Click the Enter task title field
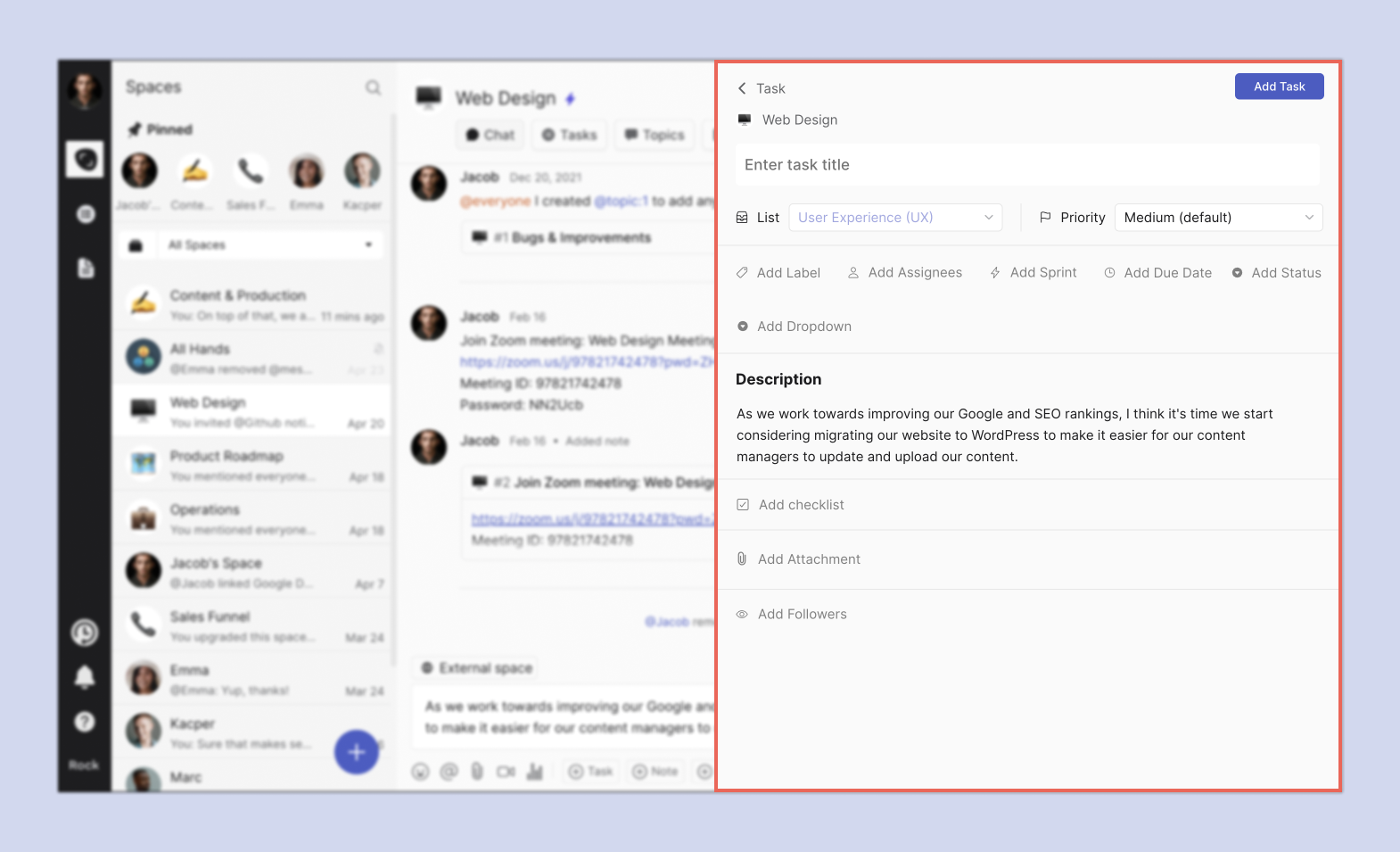Viewport: 1400px width, 852px height. 1027,165
